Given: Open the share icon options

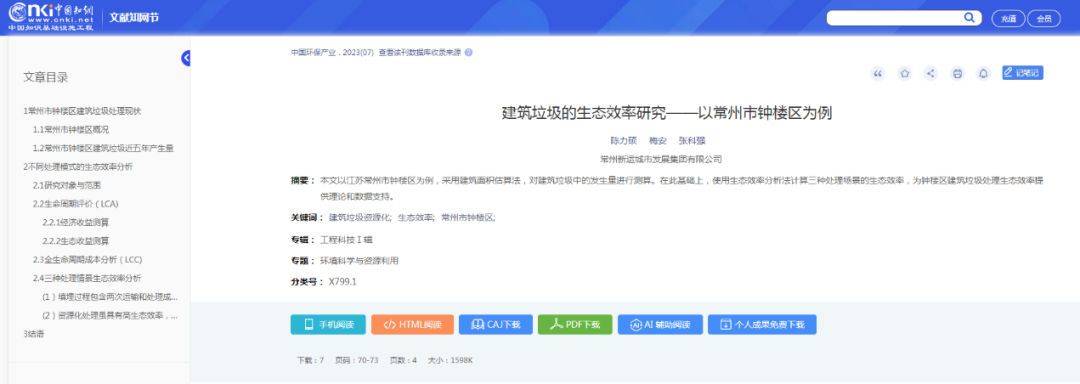Looking at the screenshot, I should (x=931, y=74).
